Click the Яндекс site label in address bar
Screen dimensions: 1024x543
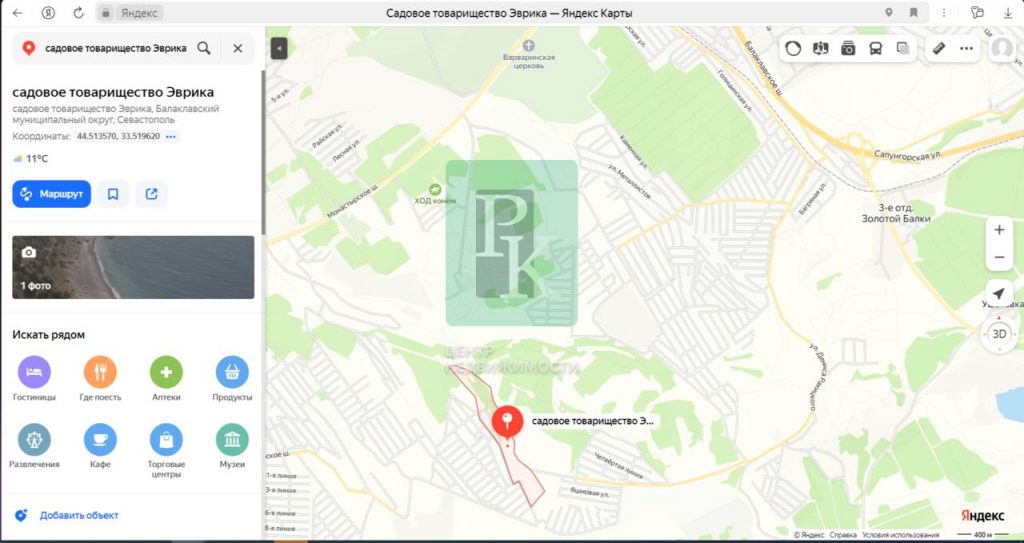point(138,12)
